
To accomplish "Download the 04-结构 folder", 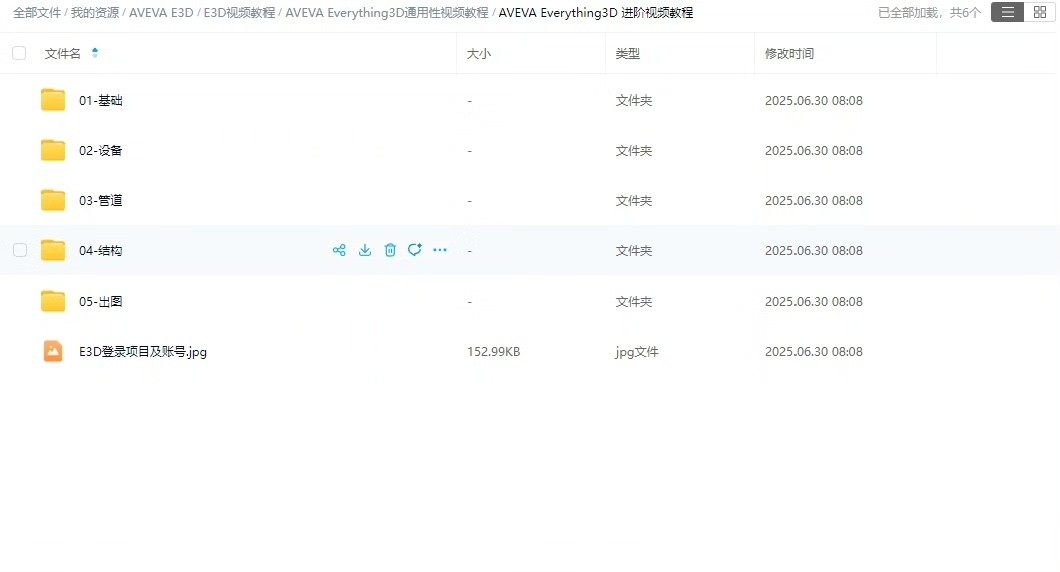I will (365, 250).
